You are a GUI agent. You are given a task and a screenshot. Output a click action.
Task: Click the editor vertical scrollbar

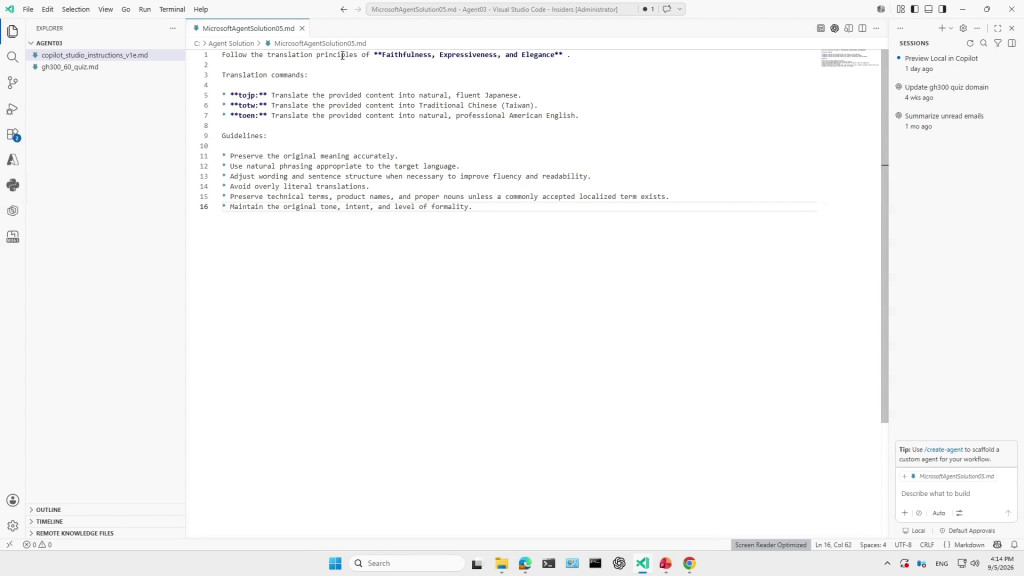[x=885, y=235]
